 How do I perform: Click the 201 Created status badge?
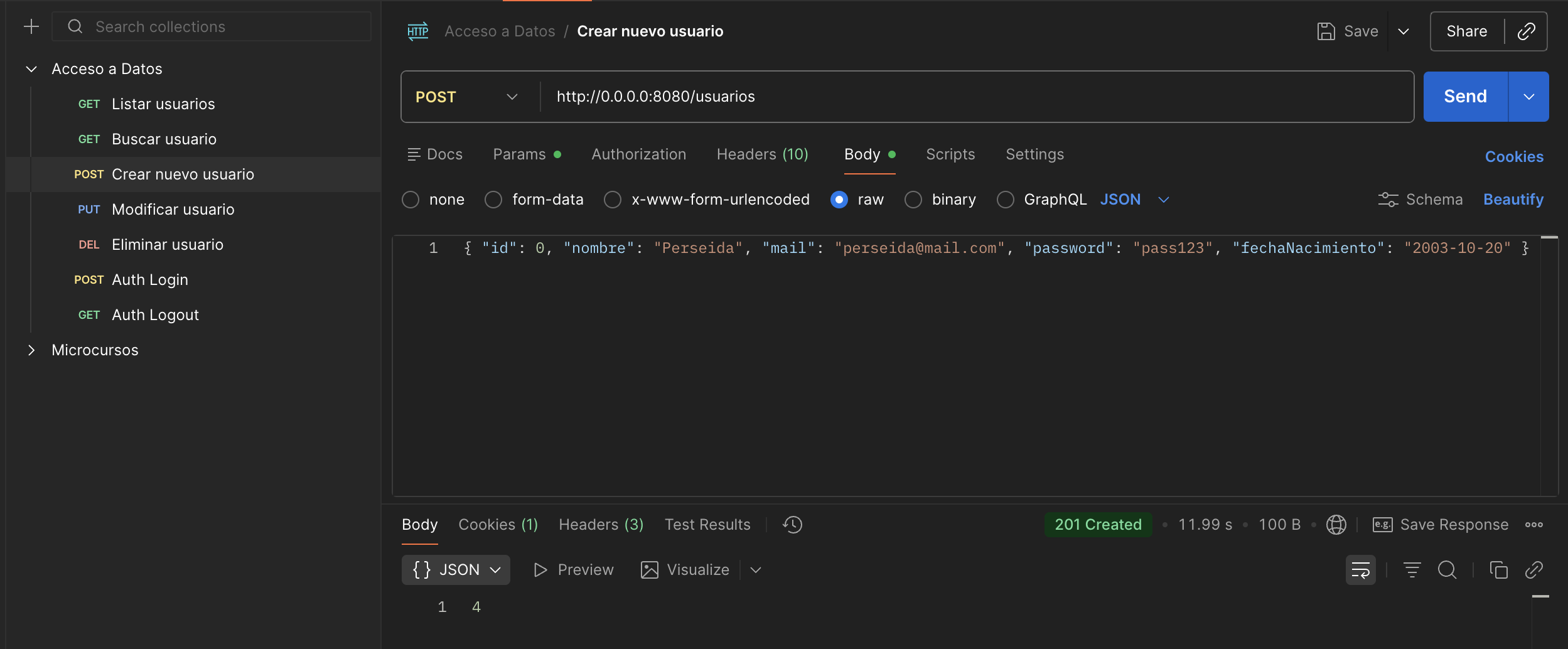1098,525
